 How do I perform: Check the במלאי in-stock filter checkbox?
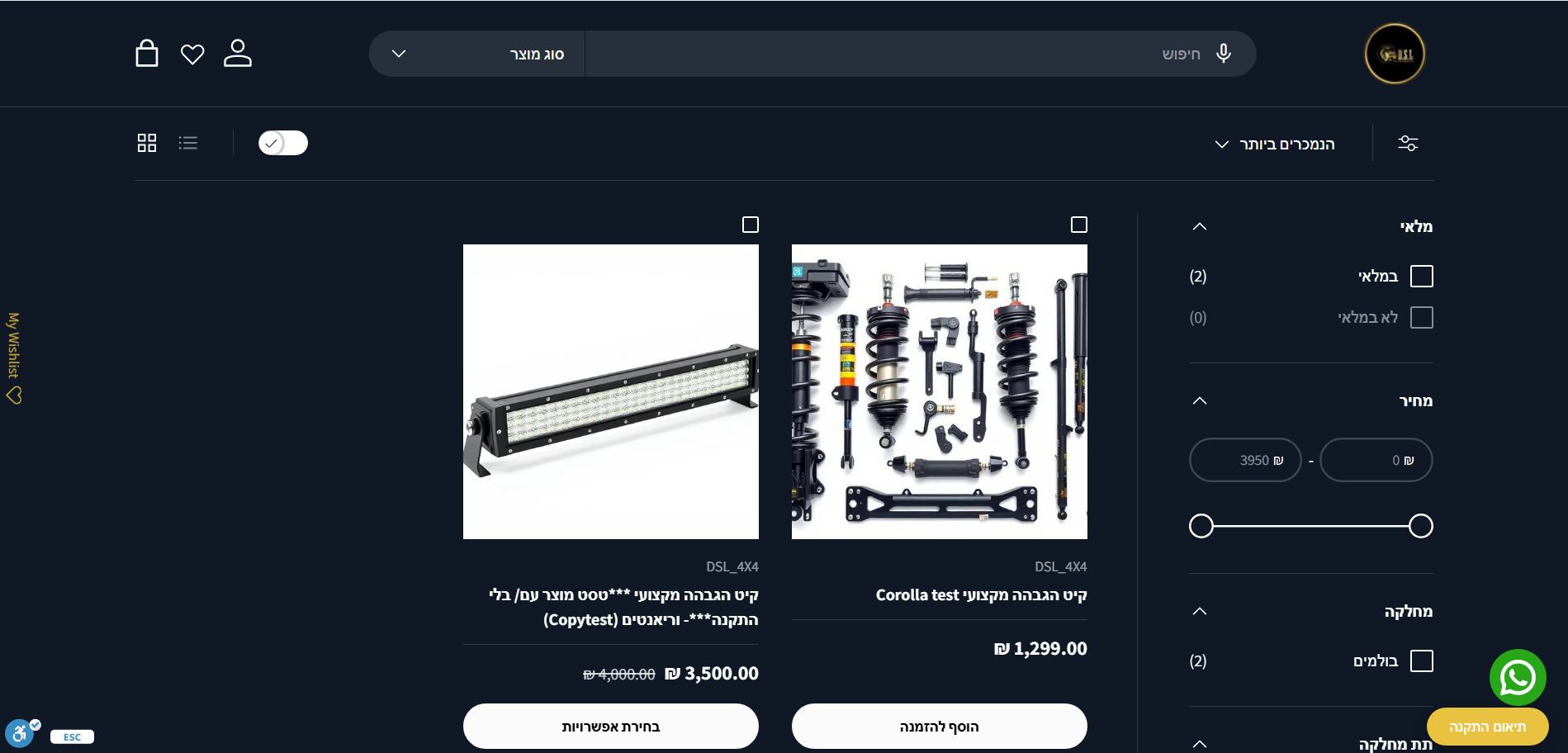coord(1422,276)
